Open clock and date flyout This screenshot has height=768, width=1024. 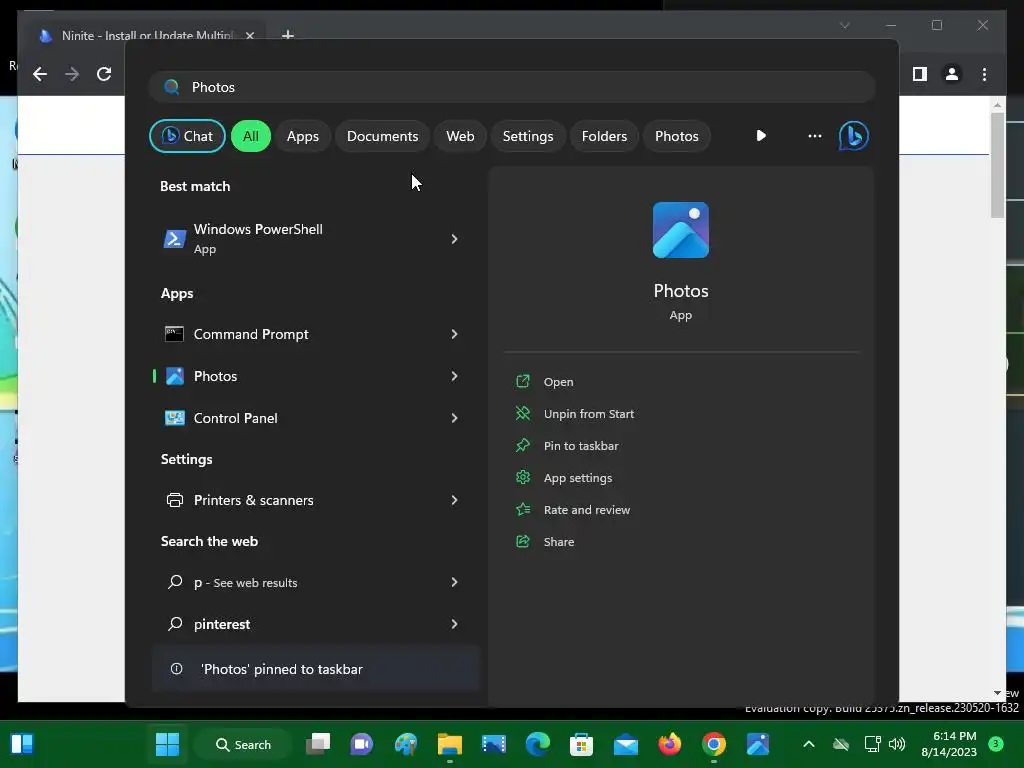949,744
